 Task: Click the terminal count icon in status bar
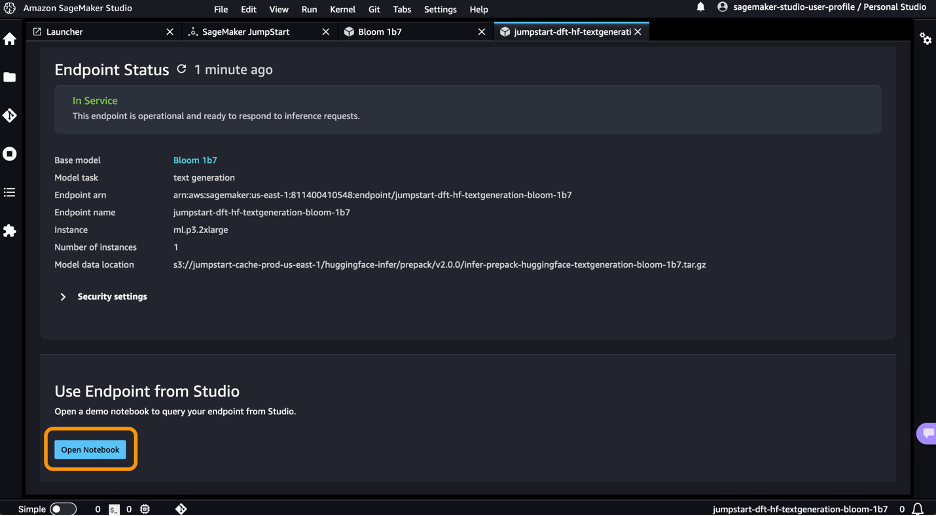click(x=114, y=509)
